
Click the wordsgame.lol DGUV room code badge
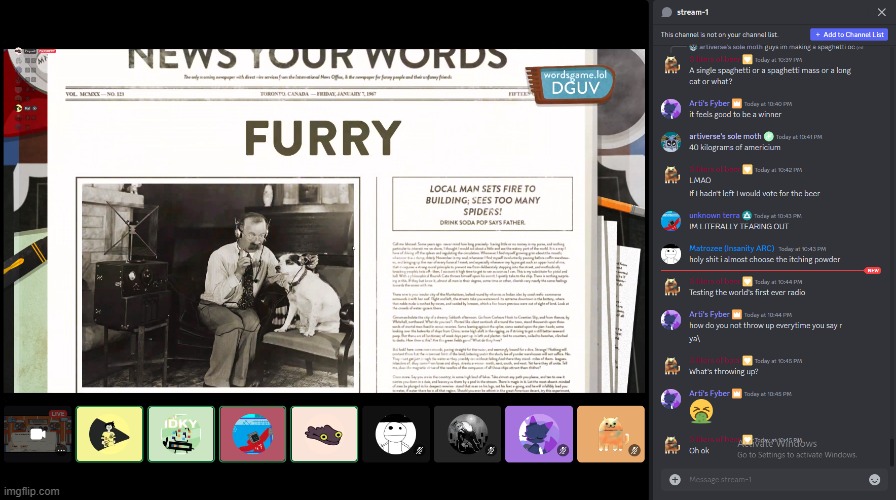point(573,83)
